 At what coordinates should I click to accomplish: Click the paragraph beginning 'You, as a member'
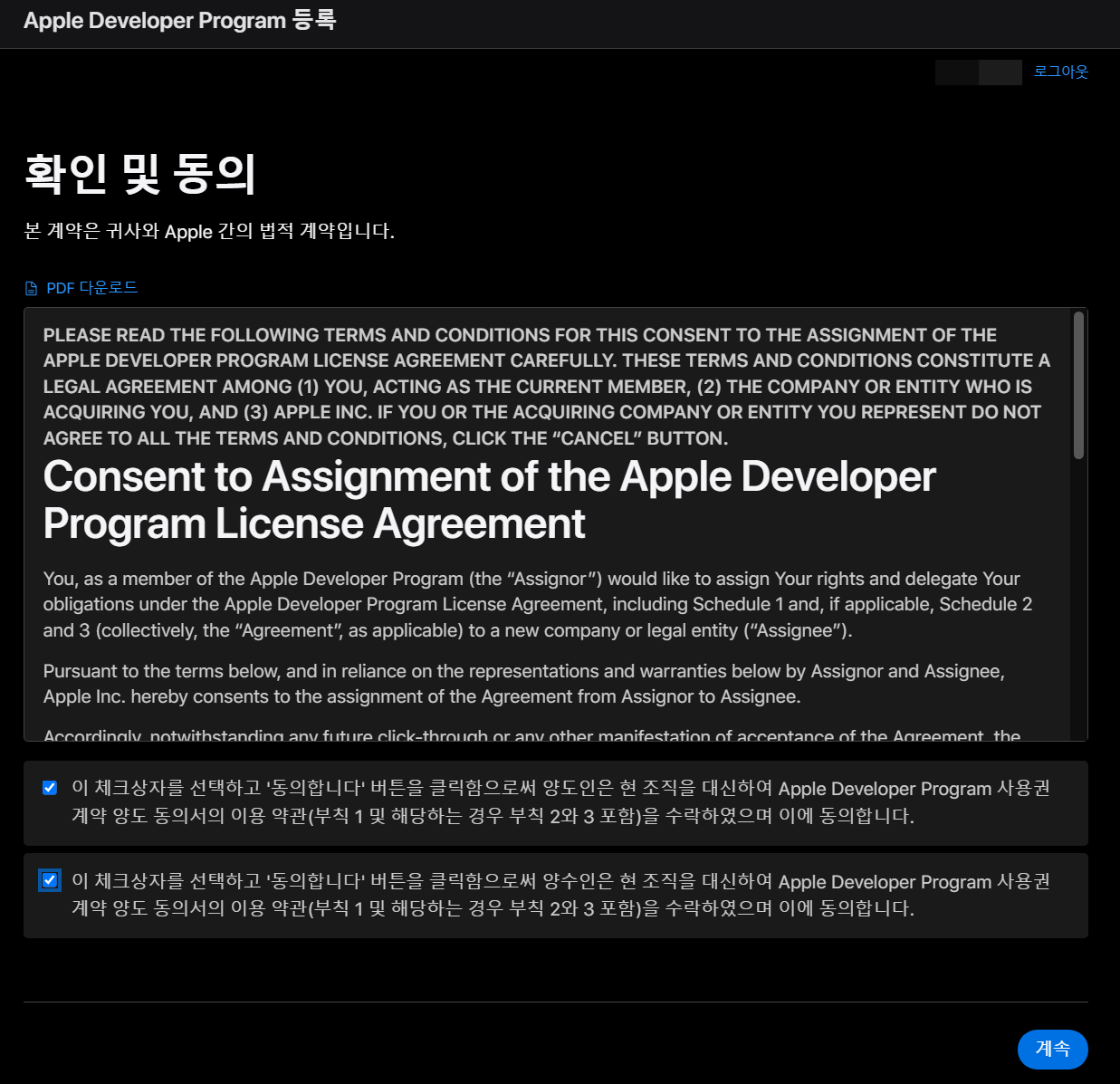coord(538,604)
